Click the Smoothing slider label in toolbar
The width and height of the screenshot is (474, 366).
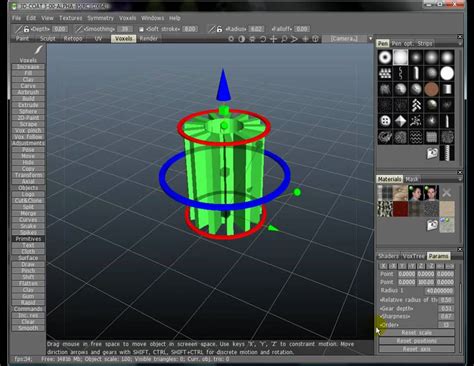pos(100,29)
